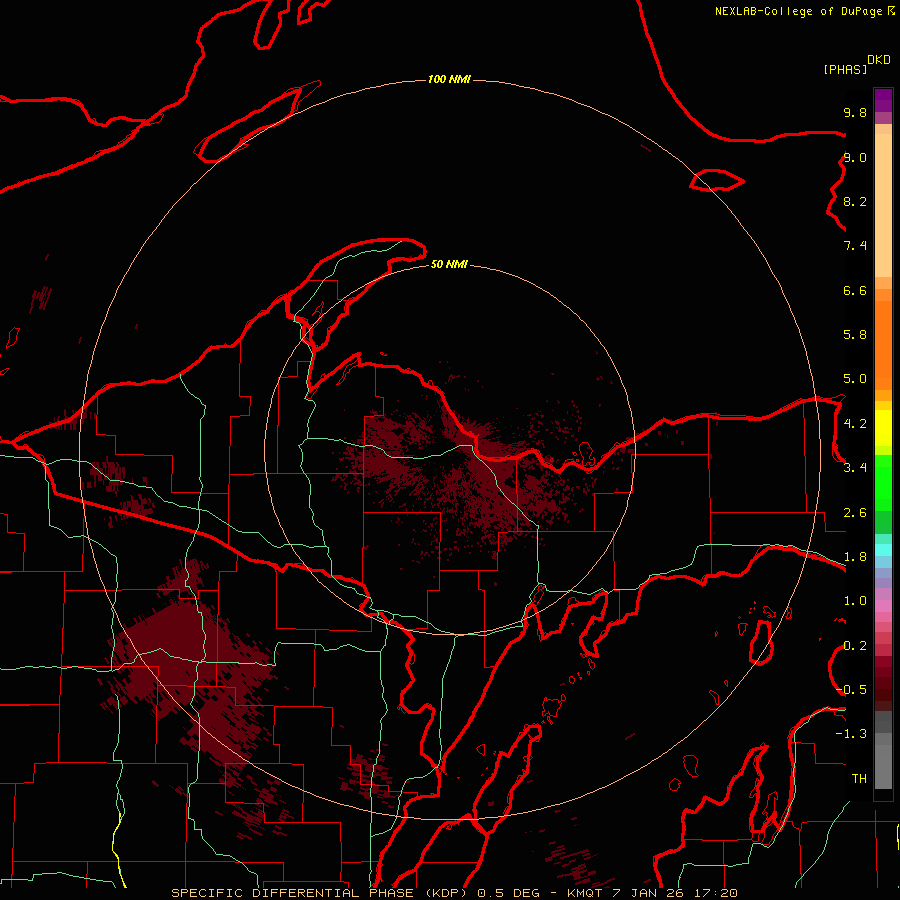This screenshot has height=900, width=900.
Task: Click the 50 NMI range ring label
Action: pyautogui.click(x=449, y=265)
